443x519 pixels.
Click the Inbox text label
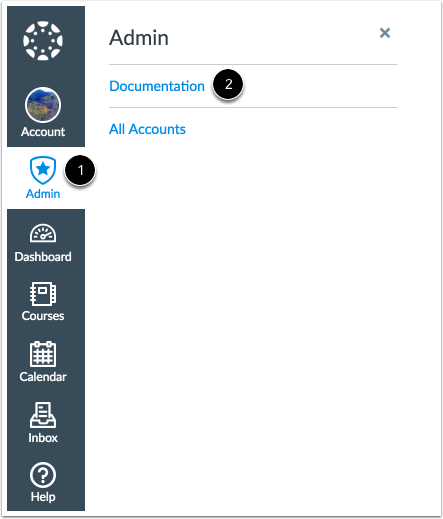pyautogui.click(x=43, y=438)
